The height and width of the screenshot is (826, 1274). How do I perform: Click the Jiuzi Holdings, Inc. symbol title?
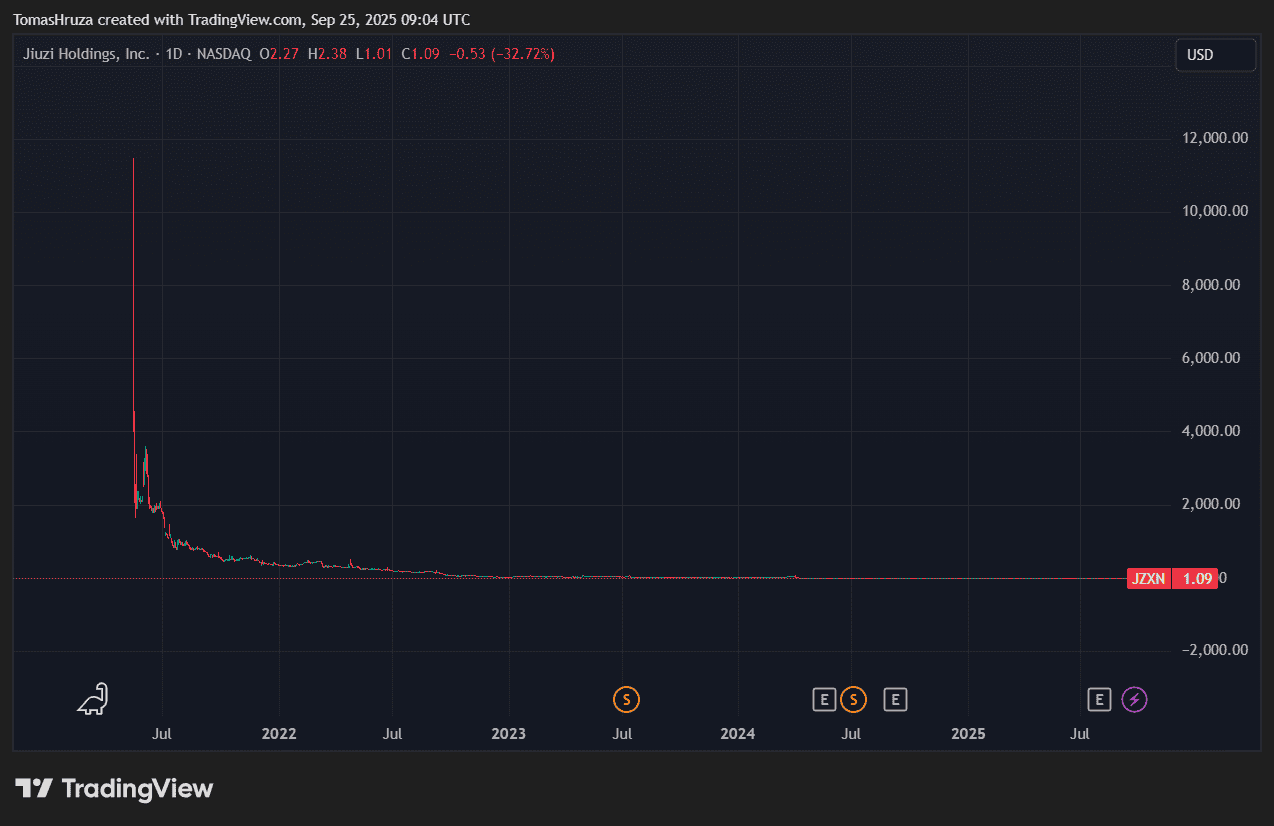[x=86, y=54]
